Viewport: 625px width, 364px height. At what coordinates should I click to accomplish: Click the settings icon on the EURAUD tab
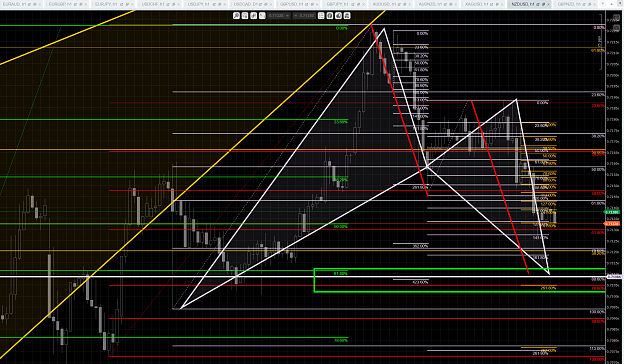[x=35, y=4]
